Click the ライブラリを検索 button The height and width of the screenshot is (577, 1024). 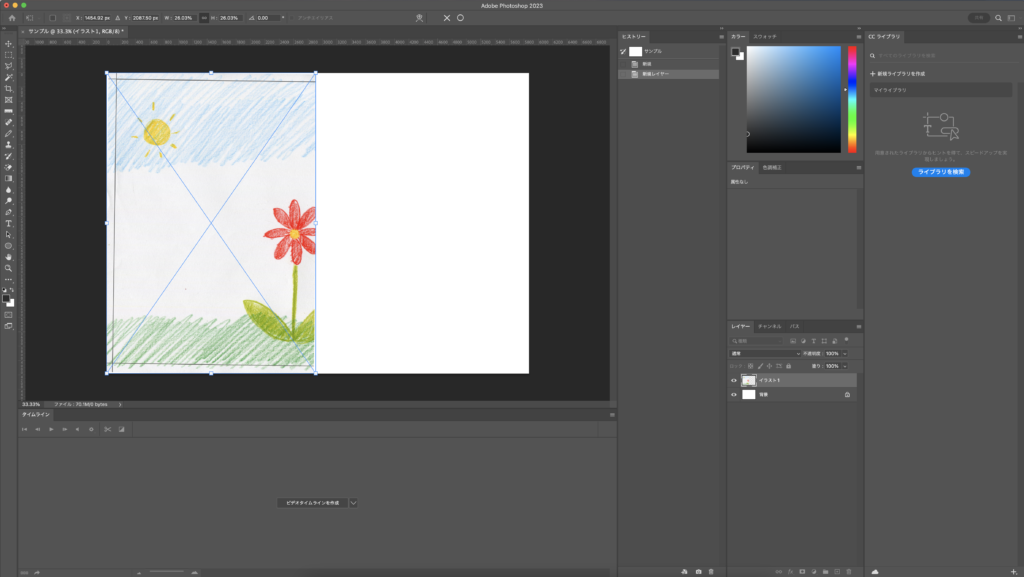point(940,172)
